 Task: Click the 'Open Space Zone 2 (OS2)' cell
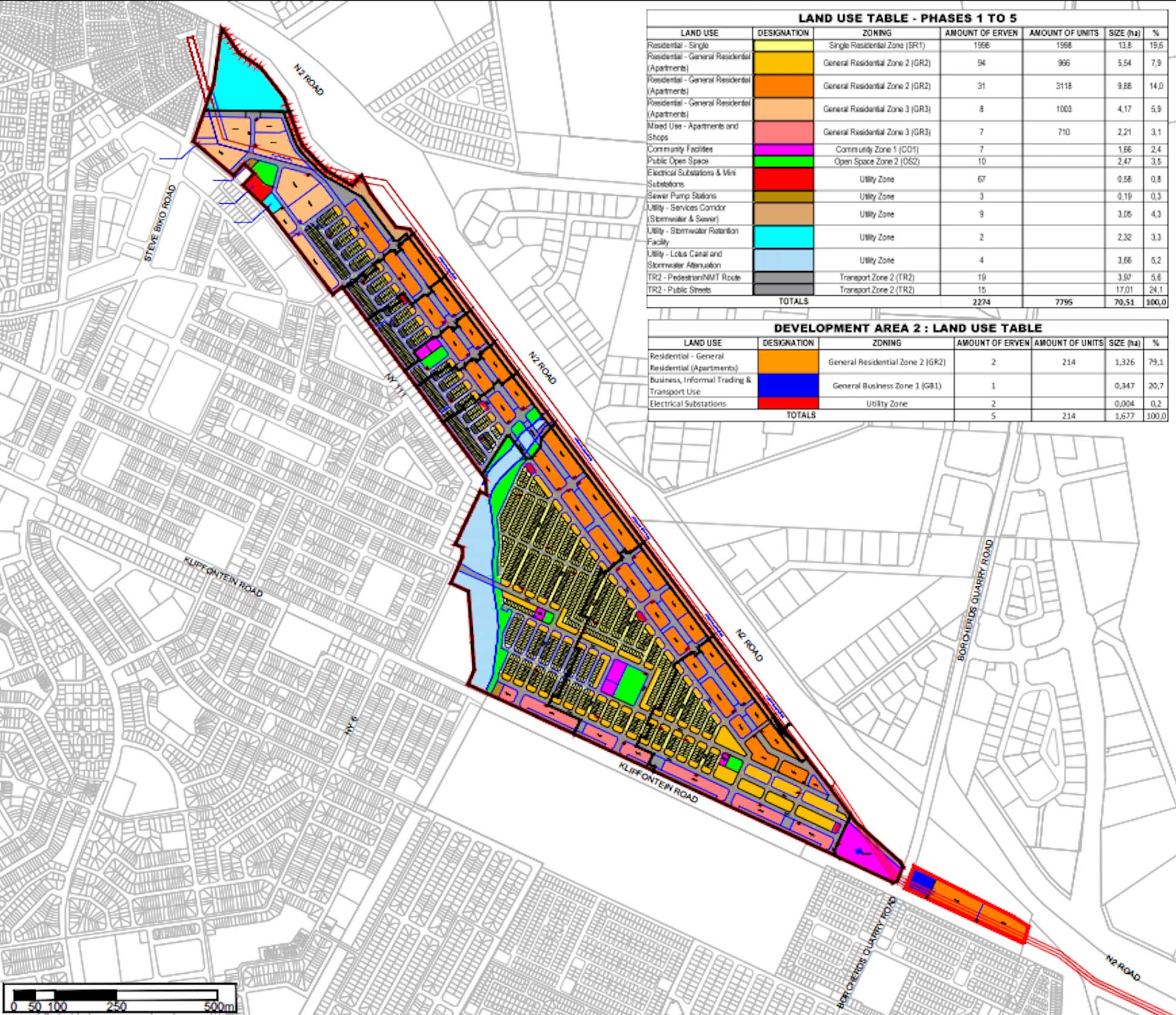[x=877, y=162]
